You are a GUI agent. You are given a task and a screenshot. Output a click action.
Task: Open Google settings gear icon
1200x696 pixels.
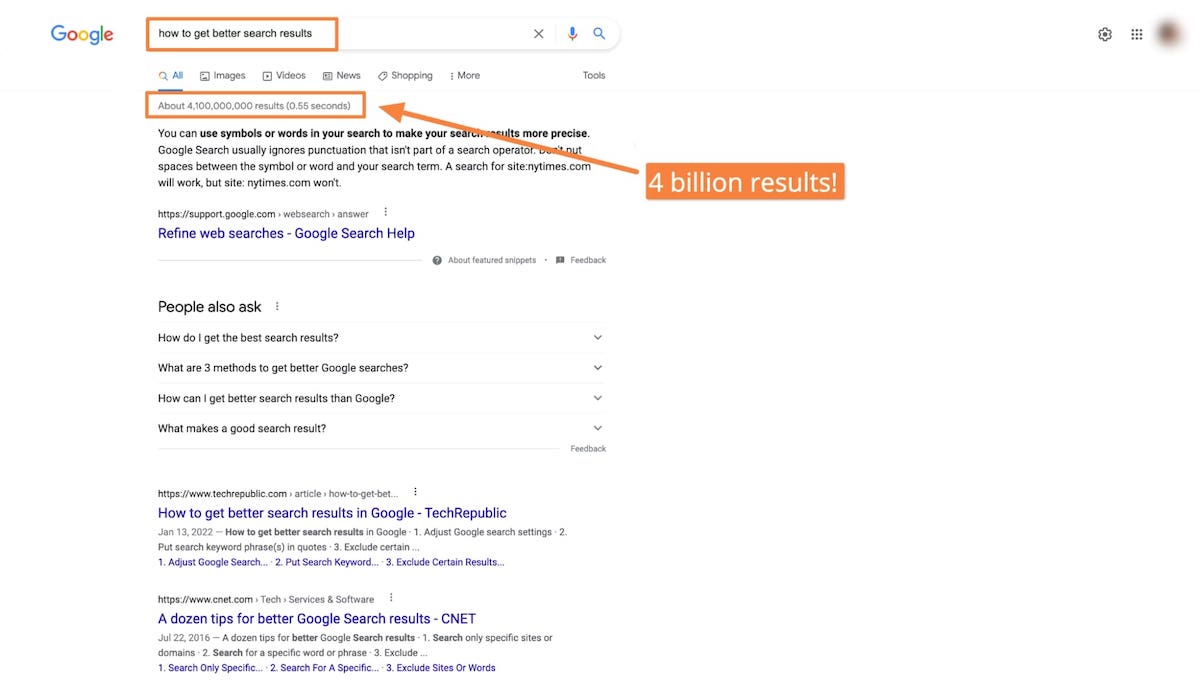1105,34
